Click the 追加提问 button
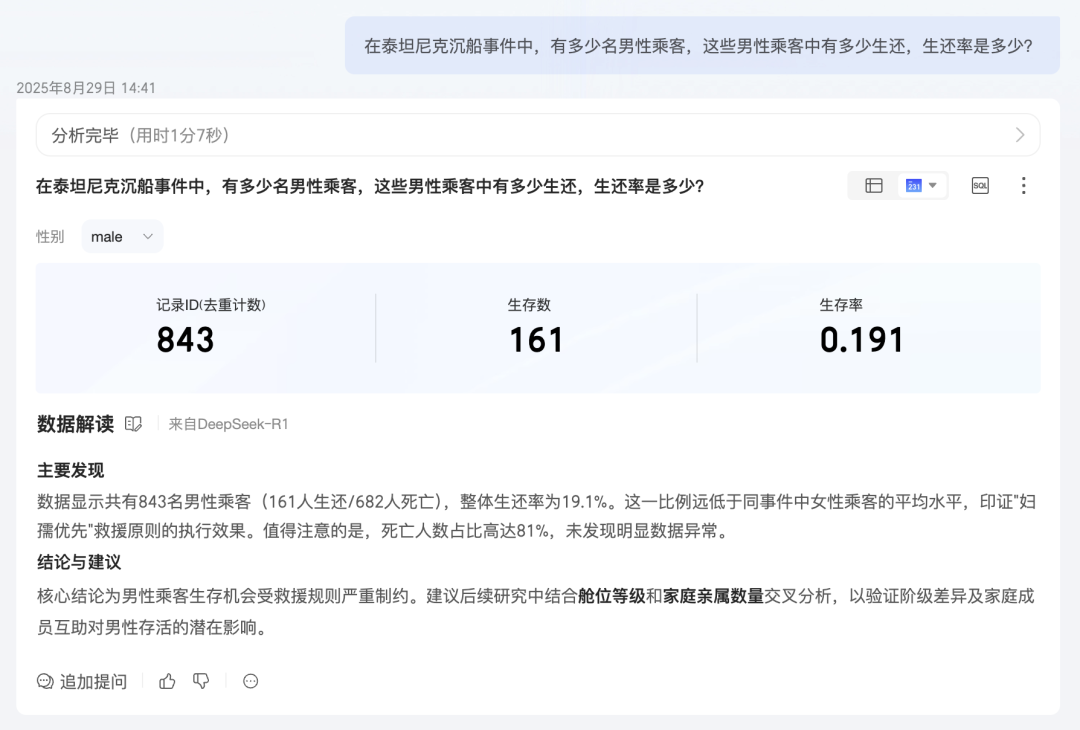Viewport: 1080px width, 730px height. coord(82,682)
